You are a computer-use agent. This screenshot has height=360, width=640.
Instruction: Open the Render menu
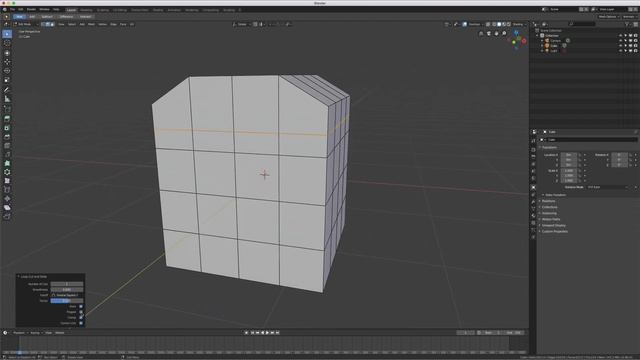click(x=31, y=9)
